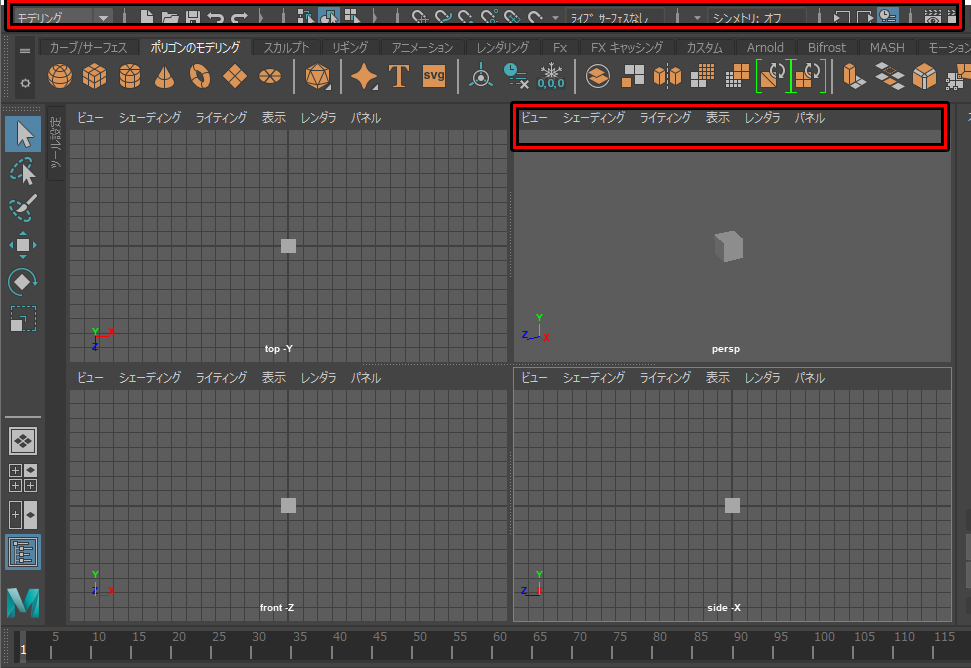Viewport: 971px width, 668px height.
Task: Click the Undo arrow in status line
Action: (216, 17)
